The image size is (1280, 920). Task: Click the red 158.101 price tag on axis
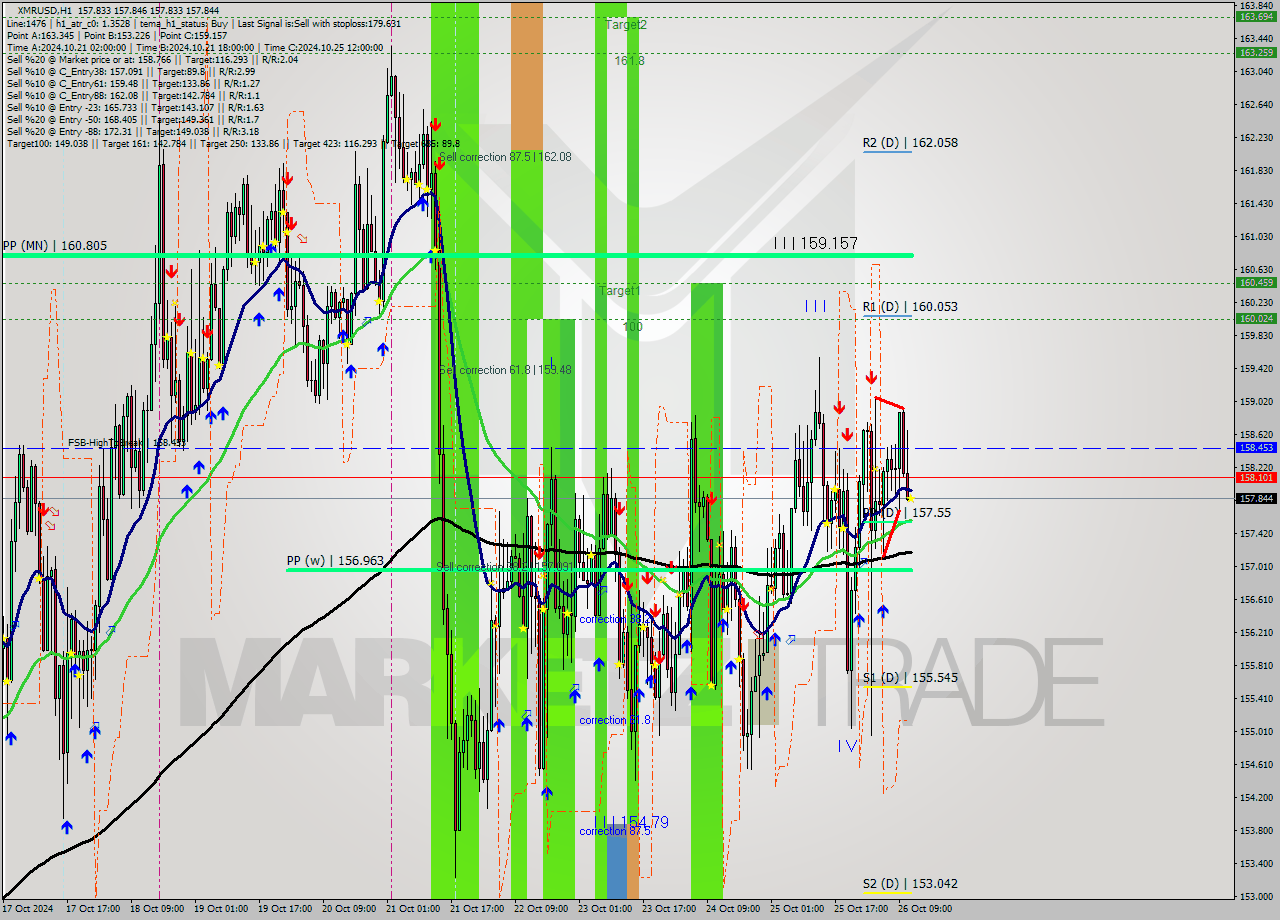pos(1256,477)
